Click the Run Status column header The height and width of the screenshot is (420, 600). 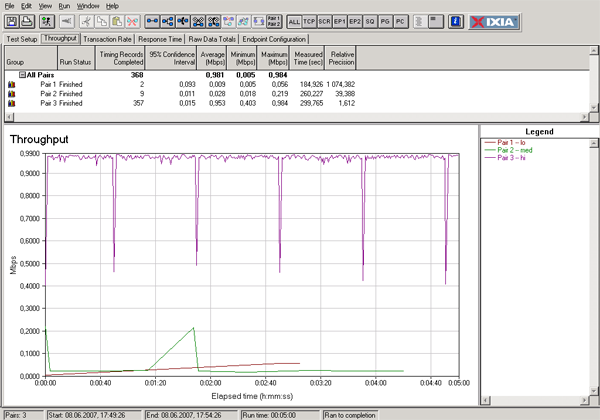pyautogui.click(x=73, y=61)
